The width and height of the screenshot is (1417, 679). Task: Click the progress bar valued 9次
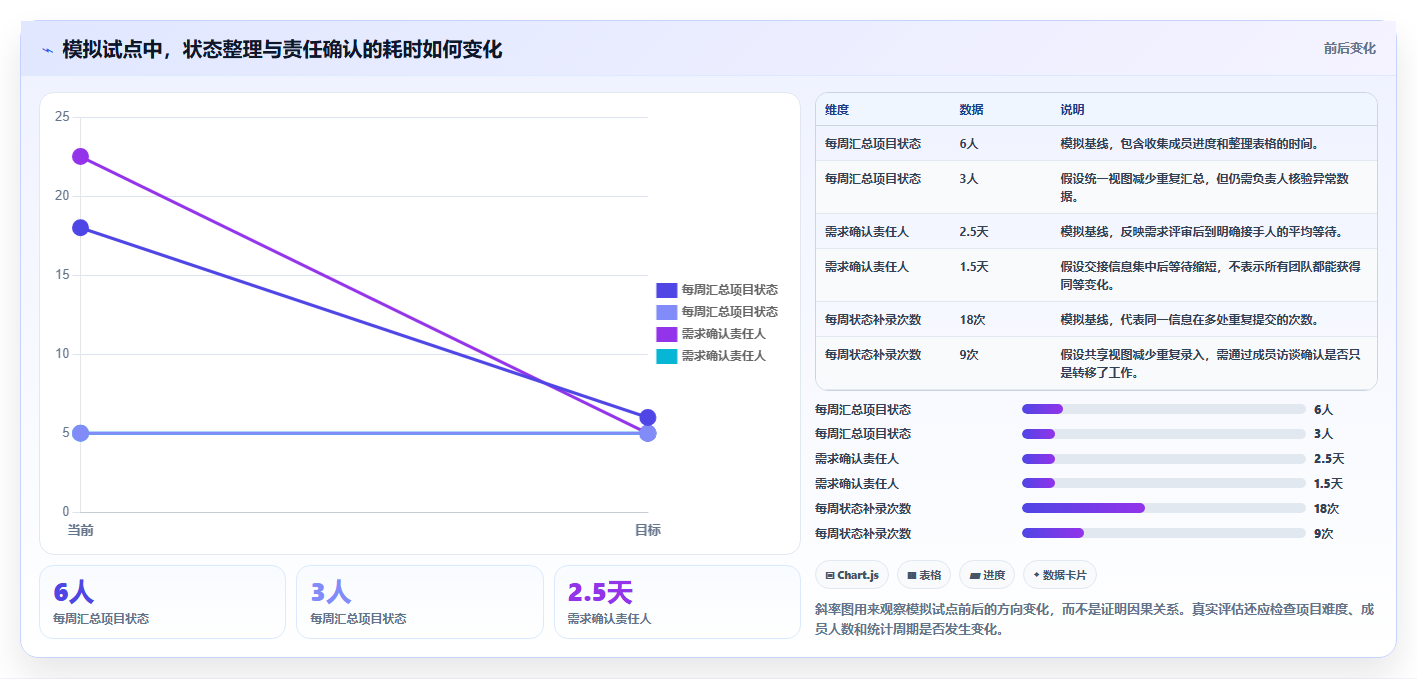tap(1164, 533)
